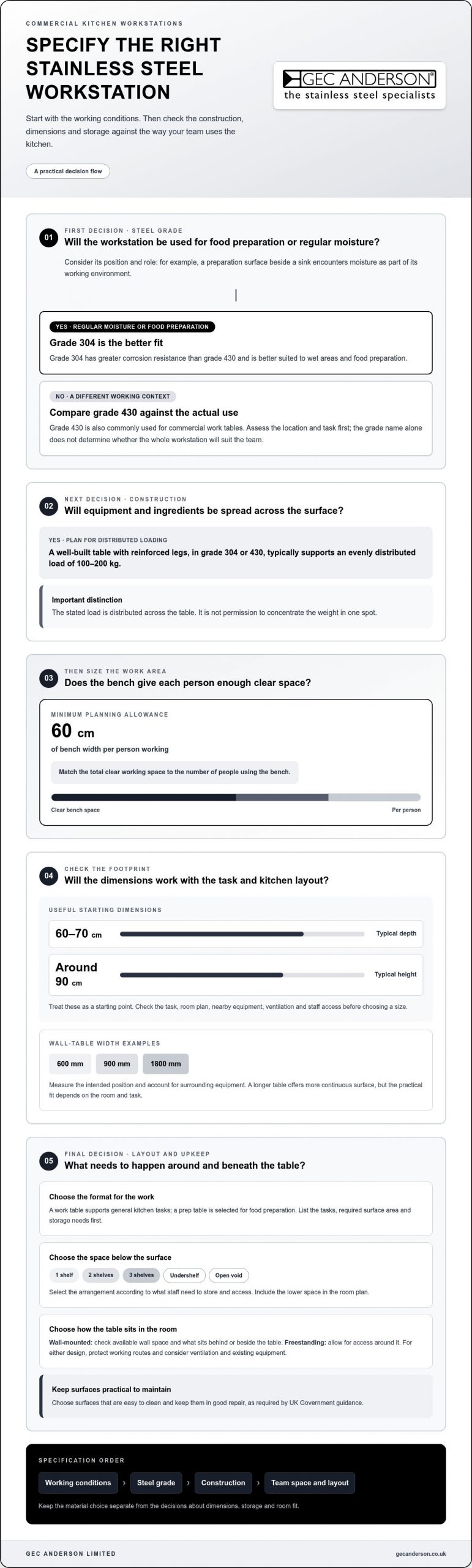The width and height of the screenshot is (472, 1568).
Task: Pick the 3 shelves option
Action: point(141,1275)
